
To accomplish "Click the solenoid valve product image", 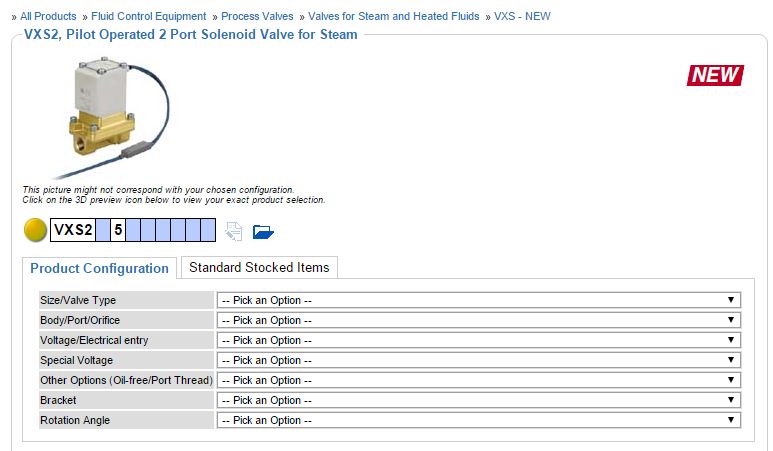I will point(112,117).
